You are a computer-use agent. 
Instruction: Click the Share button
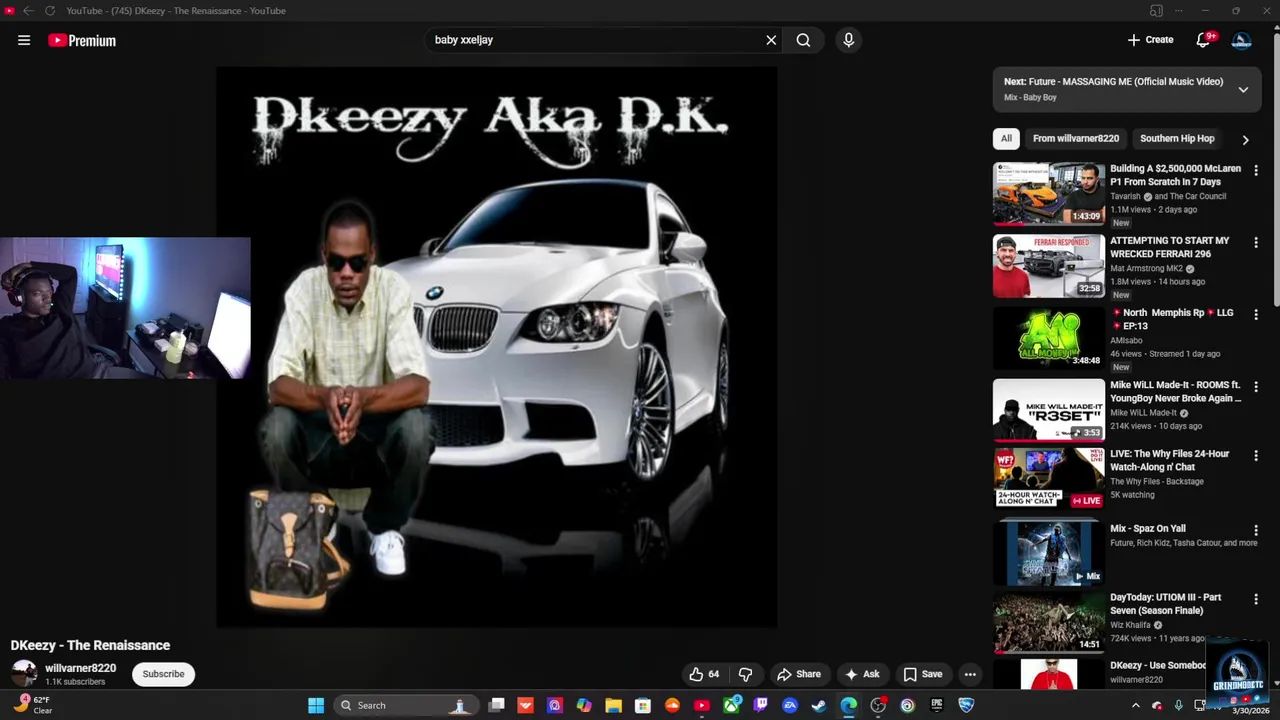pos(799,674)
